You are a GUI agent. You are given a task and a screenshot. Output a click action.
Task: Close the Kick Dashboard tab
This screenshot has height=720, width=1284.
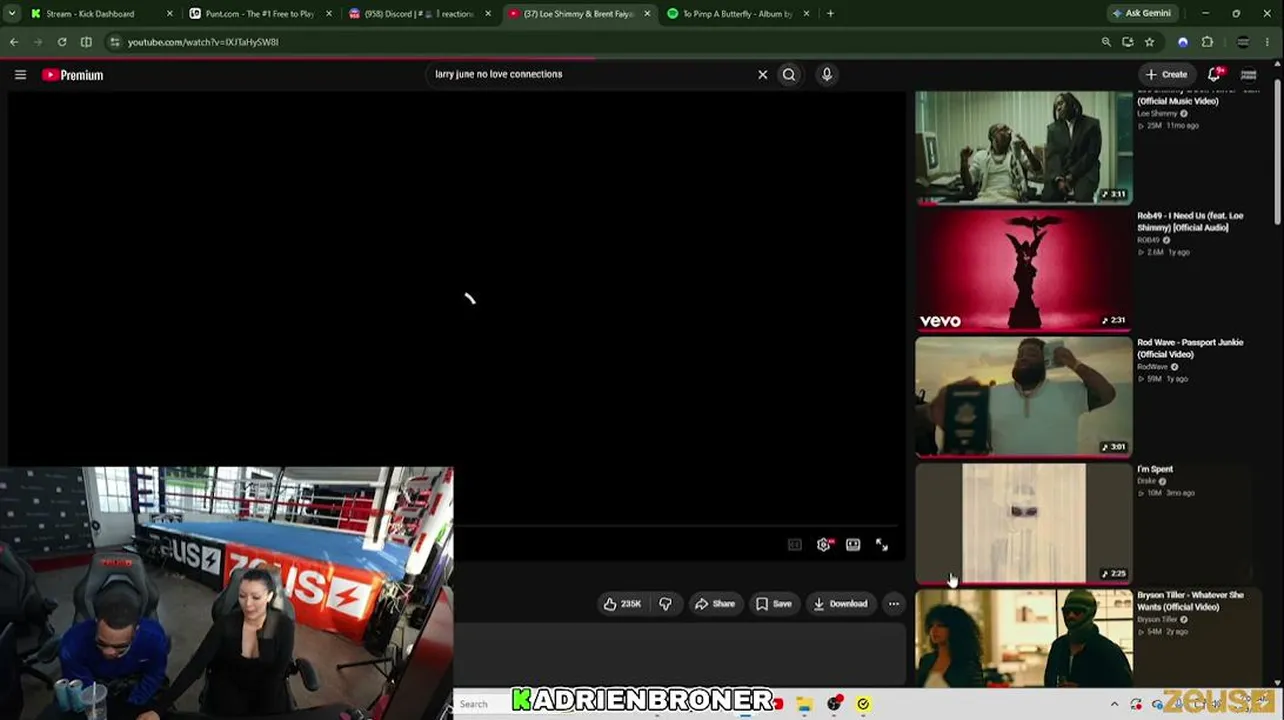169,14
